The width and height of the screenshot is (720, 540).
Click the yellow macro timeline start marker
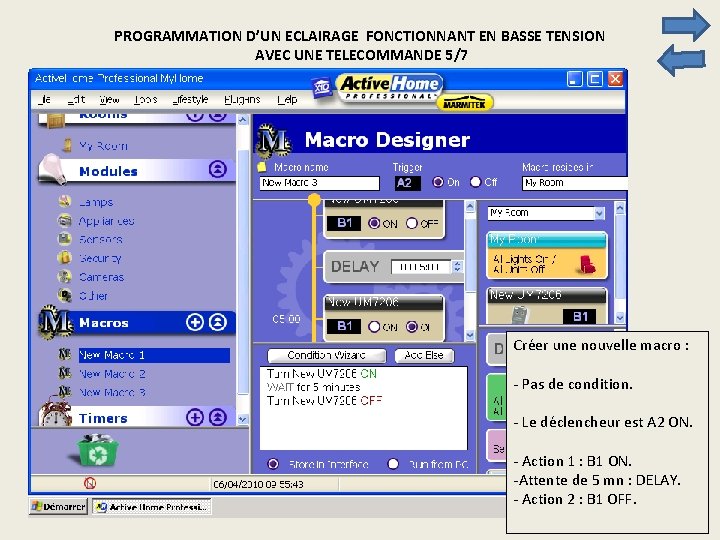(x=314, y=199)
